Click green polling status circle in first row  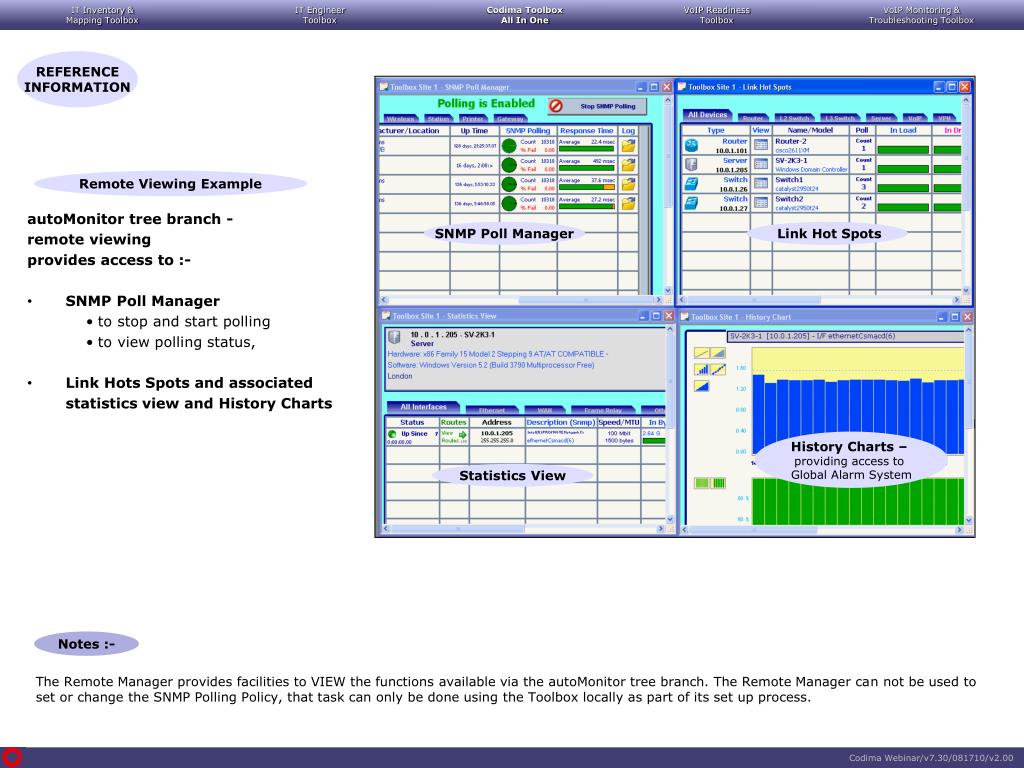point(509,146)
